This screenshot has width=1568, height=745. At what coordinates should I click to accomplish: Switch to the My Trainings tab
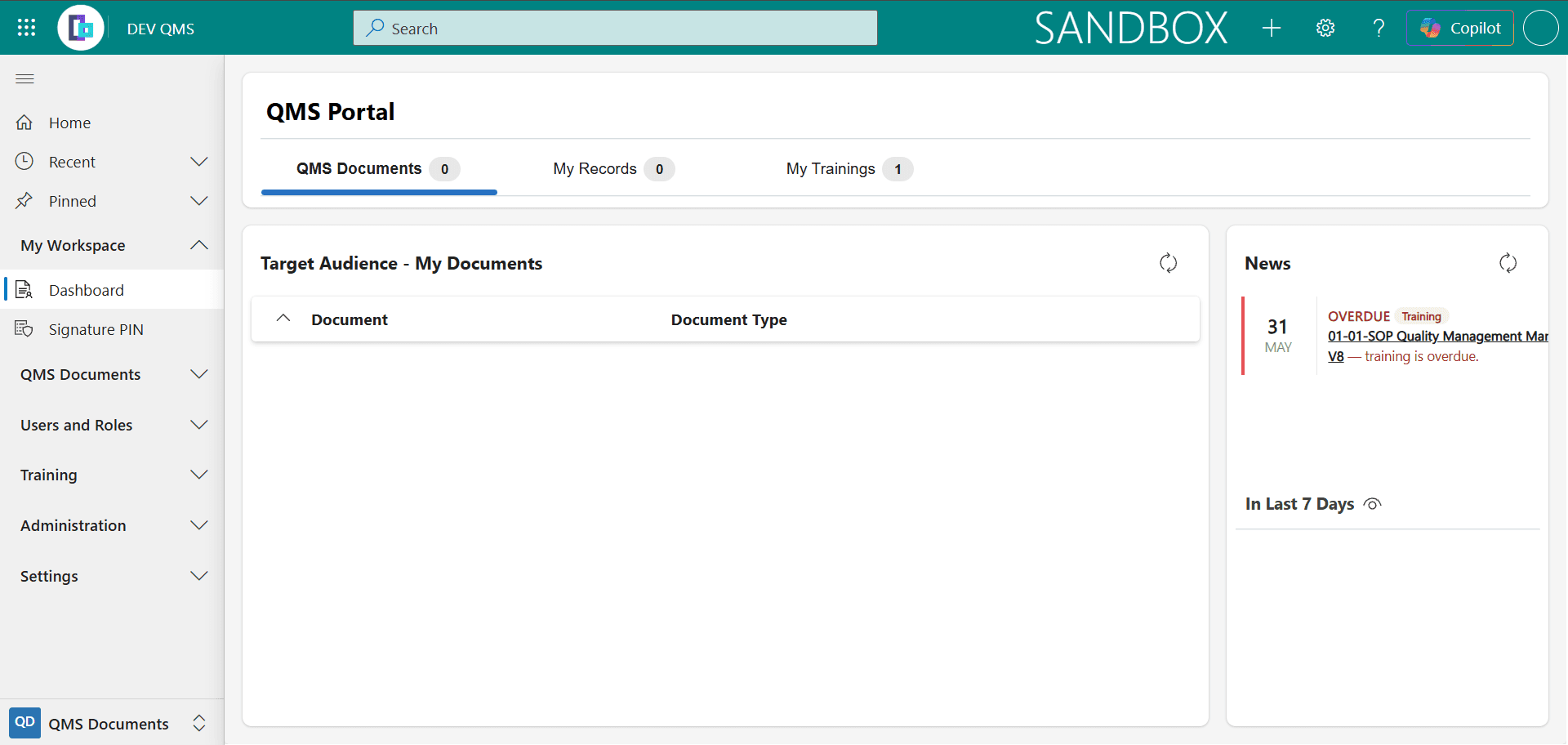pos(849,169)
